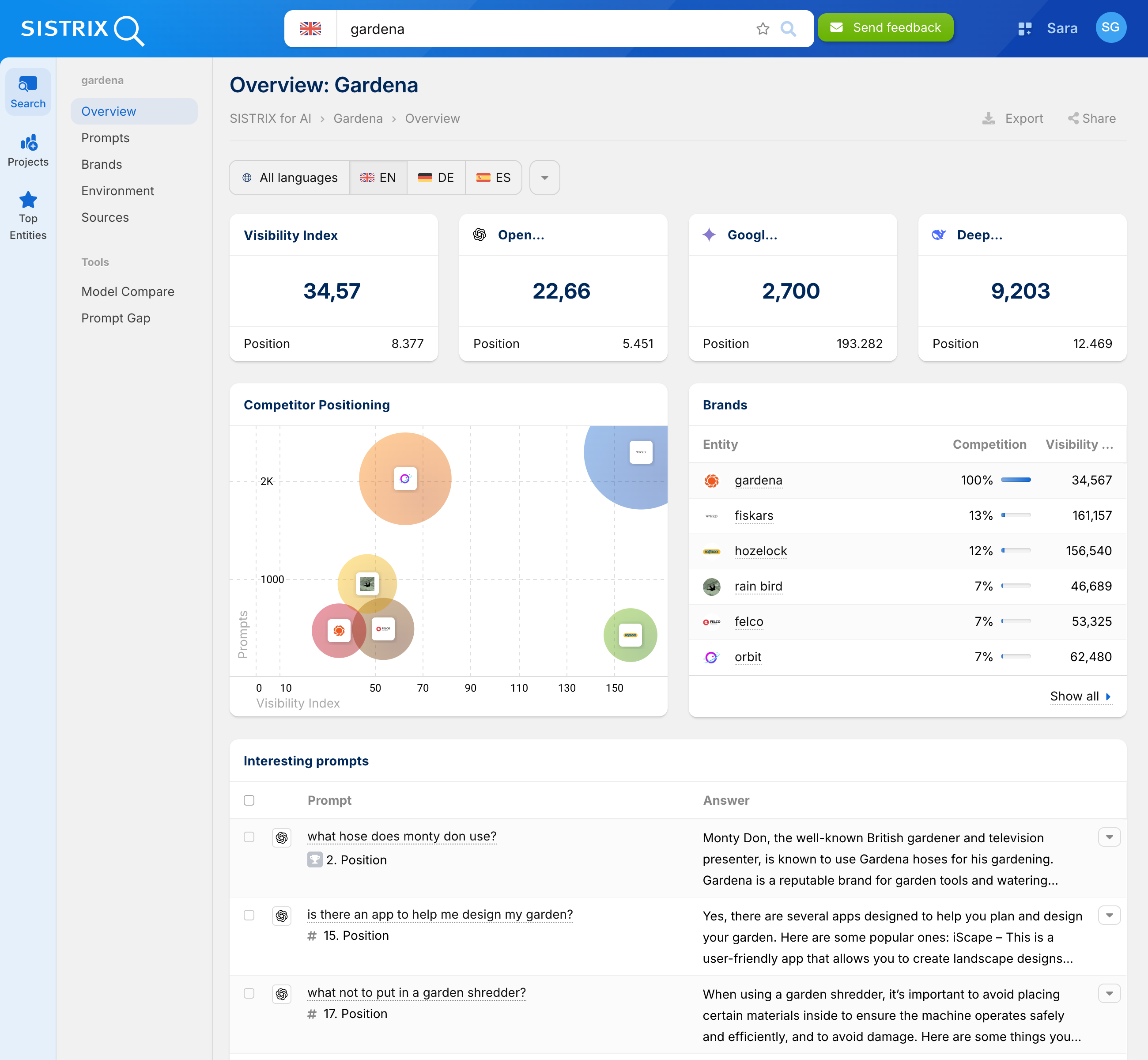This screenshot has height=1060, width=1148.
Task: Click the DeepSeek whale icon
Action: [x=939, y=235]
